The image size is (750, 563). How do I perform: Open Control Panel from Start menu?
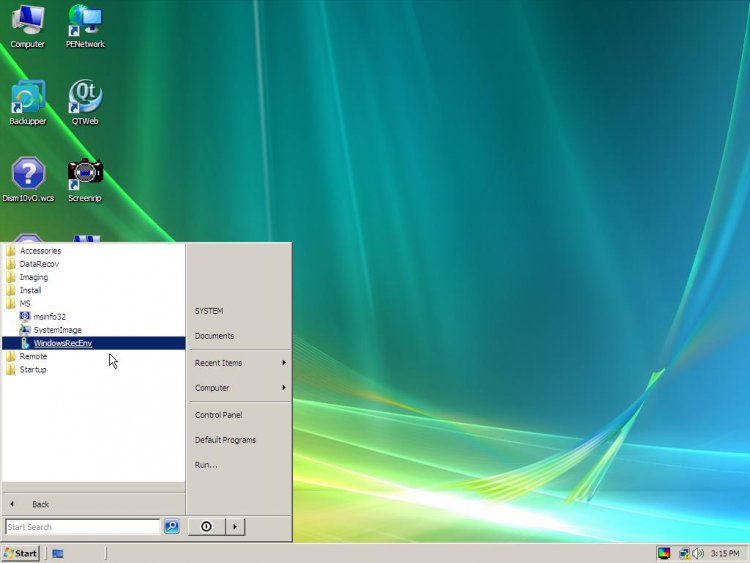[x=219, y=415]
